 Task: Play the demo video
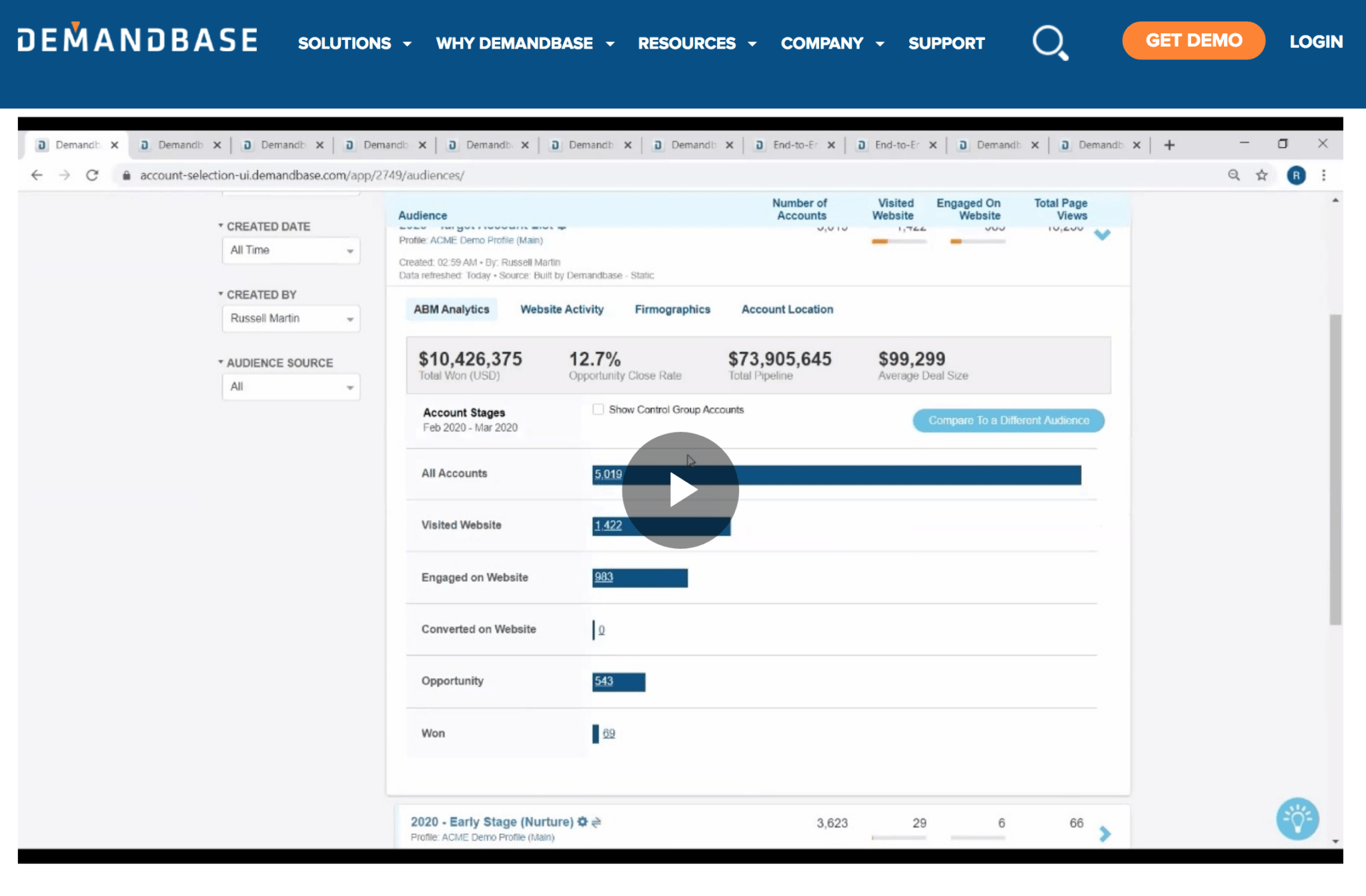click(x=680, y=490)
